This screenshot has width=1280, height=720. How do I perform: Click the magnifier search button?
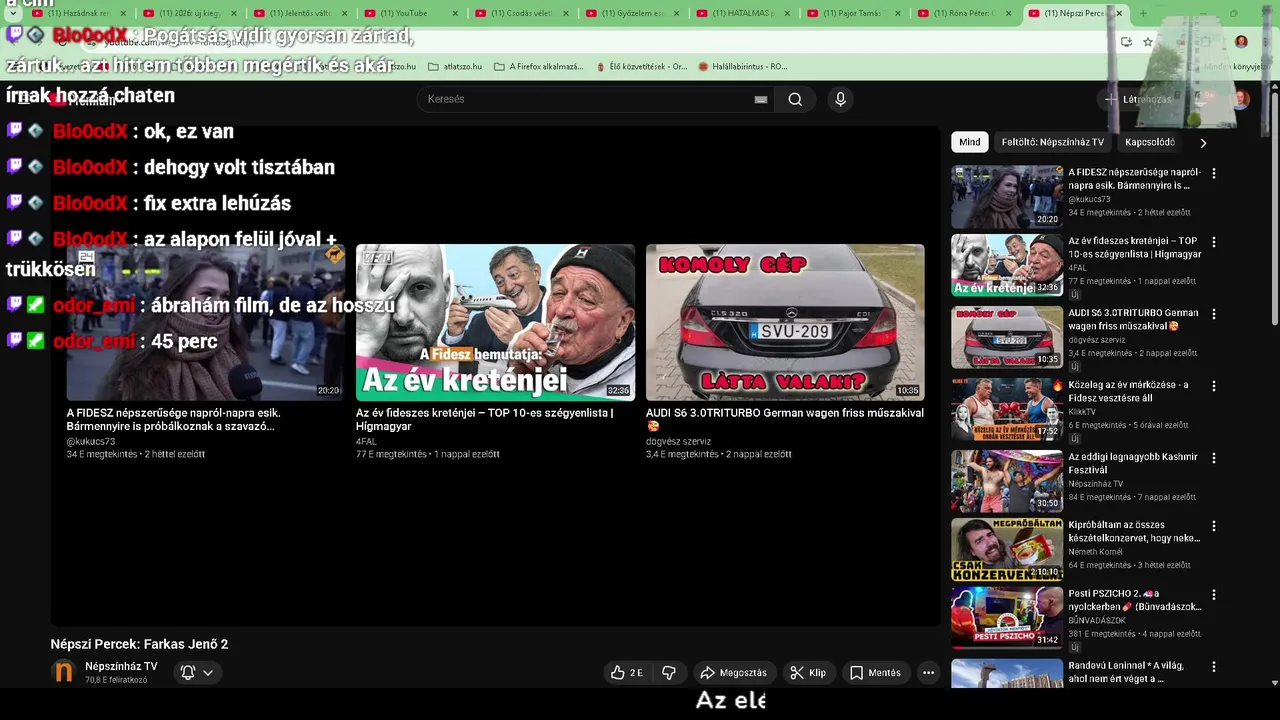pyautogui.click(x=795, y=99)
